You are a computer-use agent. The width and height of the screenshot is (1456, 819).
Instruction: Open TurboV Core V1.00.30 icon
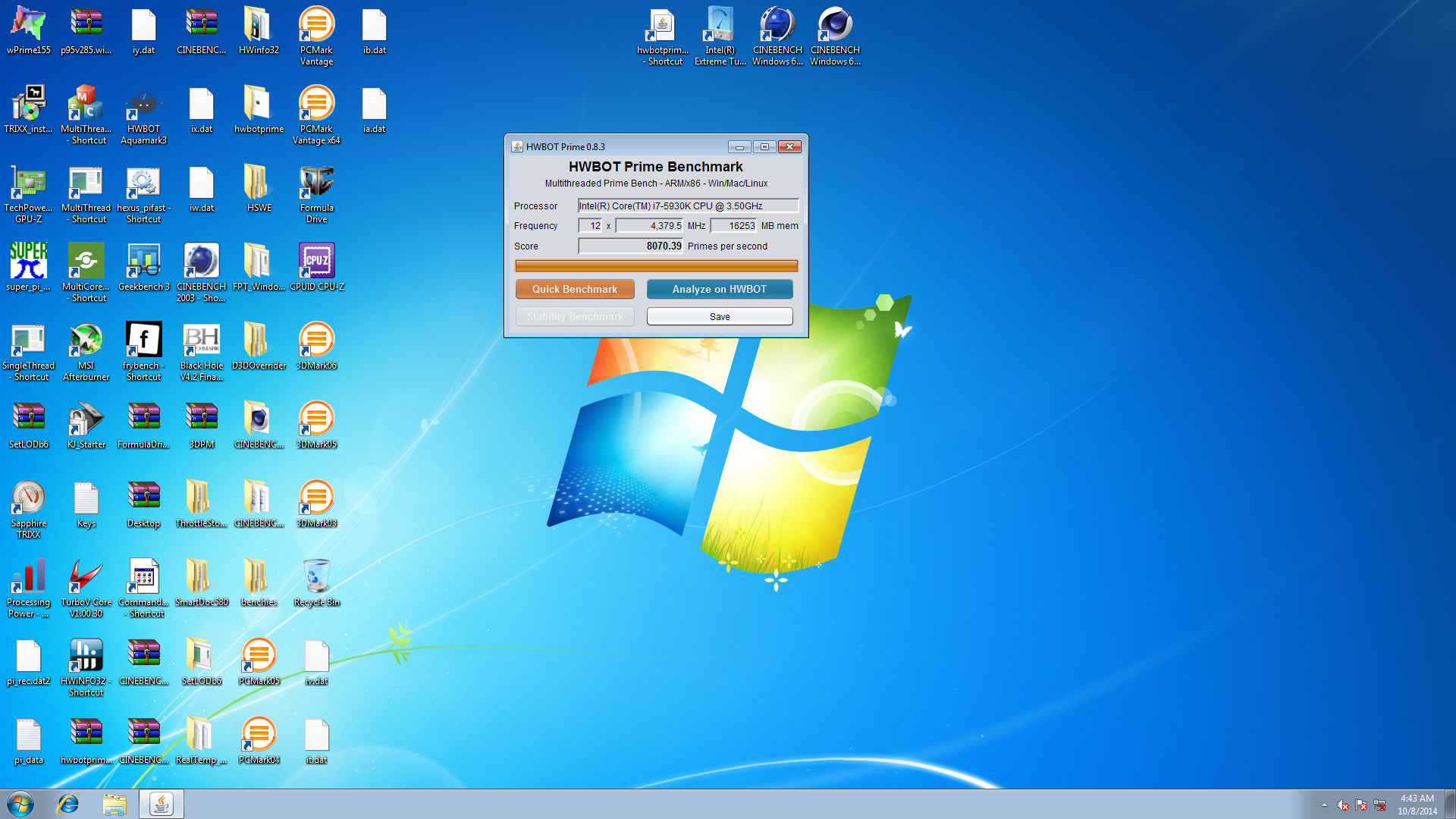pyautogui.click(x=86, y=588)
